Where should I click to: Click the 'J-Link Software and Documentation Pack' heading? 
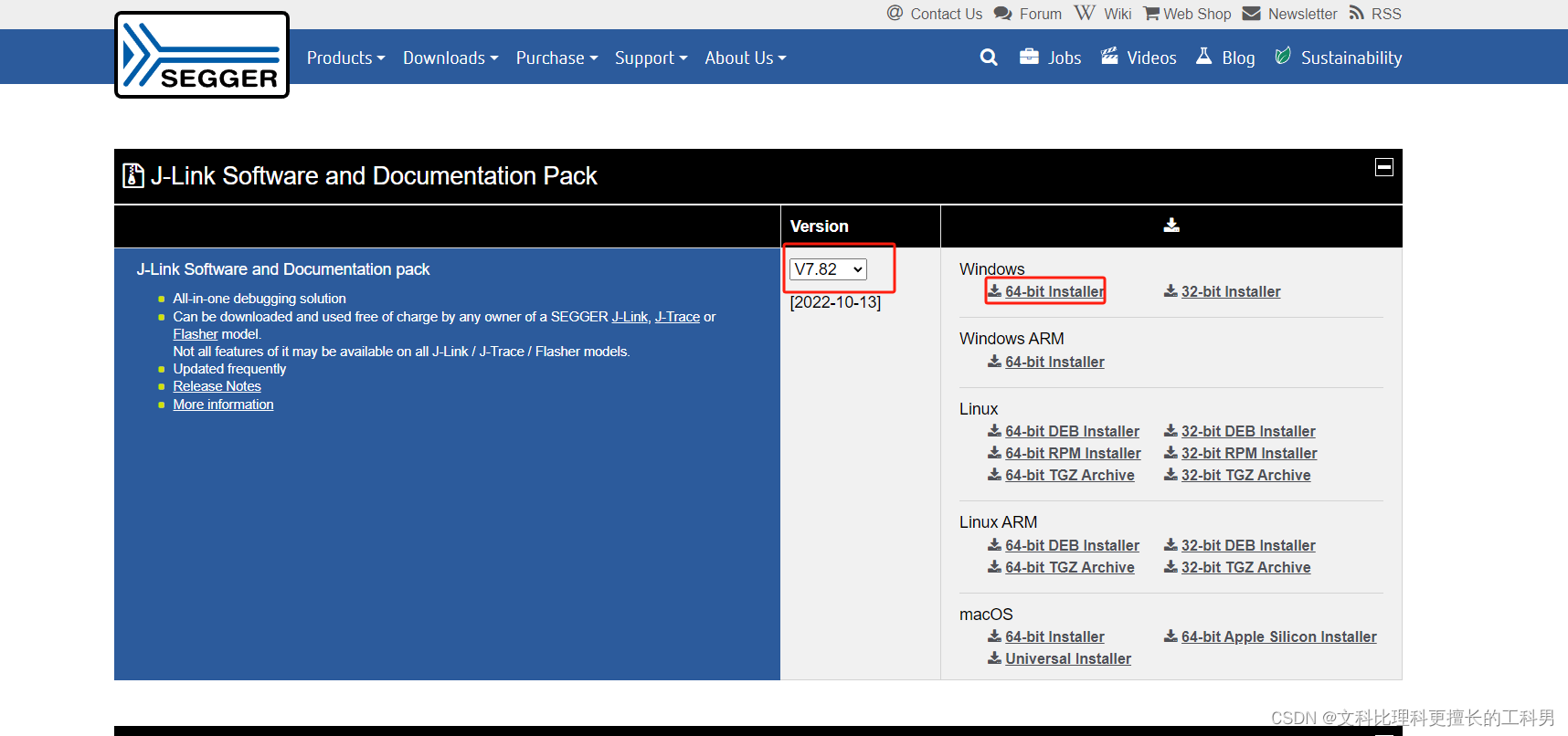(373, 175)
